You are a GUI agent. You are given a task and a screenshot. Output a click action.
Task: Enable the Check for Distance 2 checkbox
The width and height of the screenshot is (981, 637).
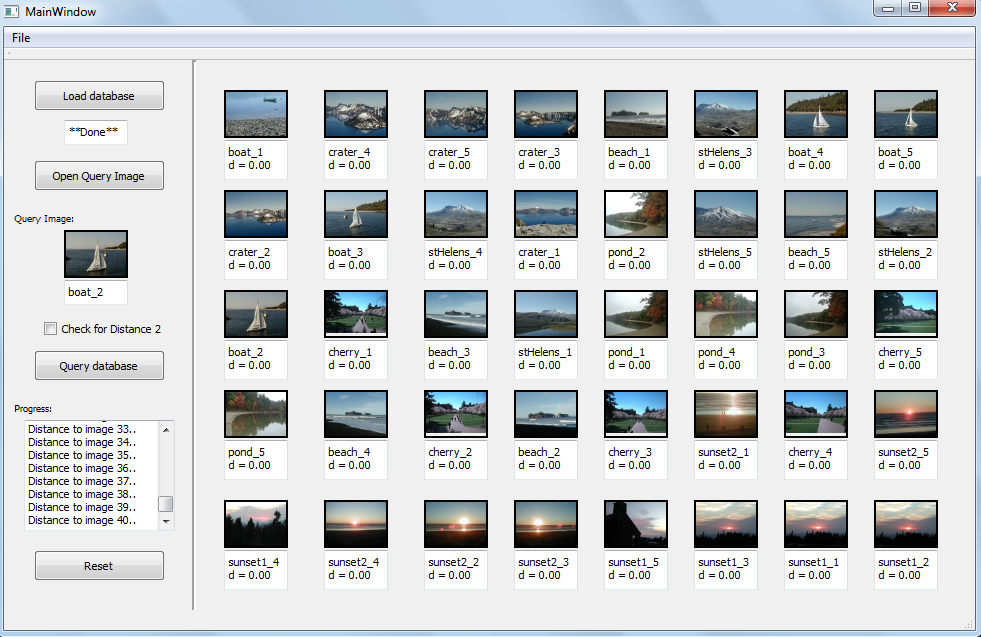[51, 329]
